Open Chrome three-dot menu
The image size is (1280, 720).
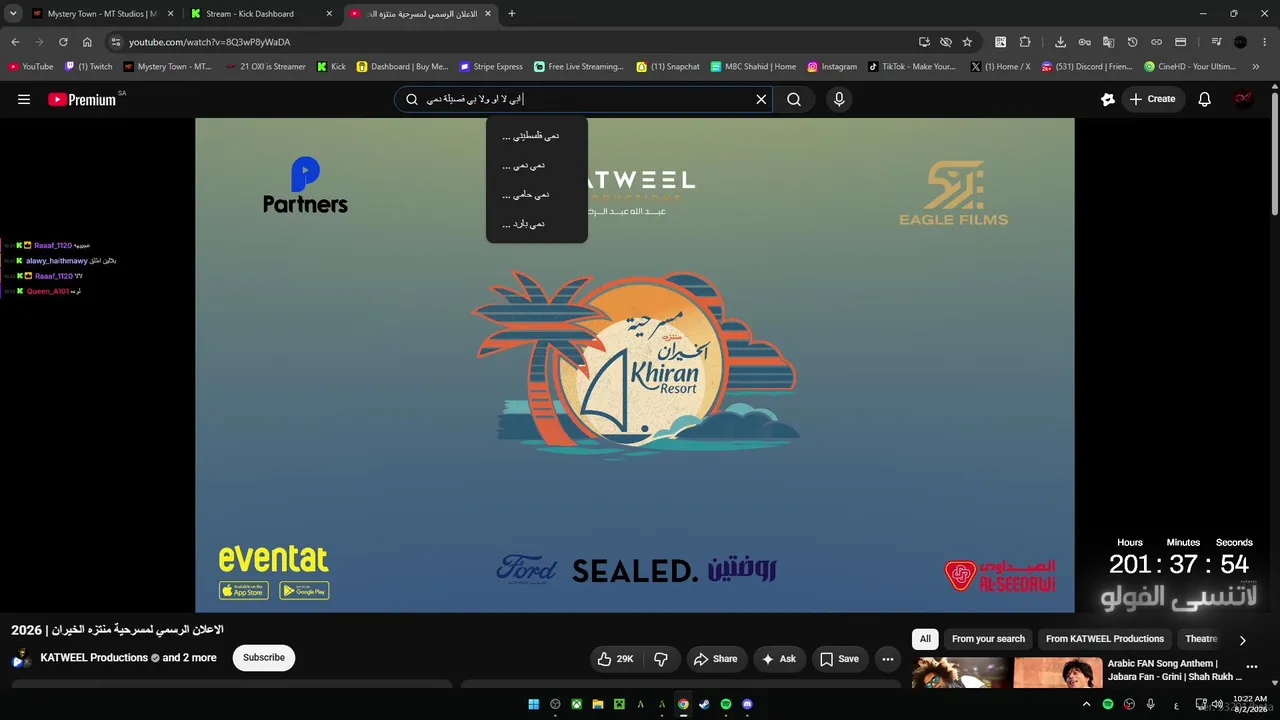(1265, 42)
